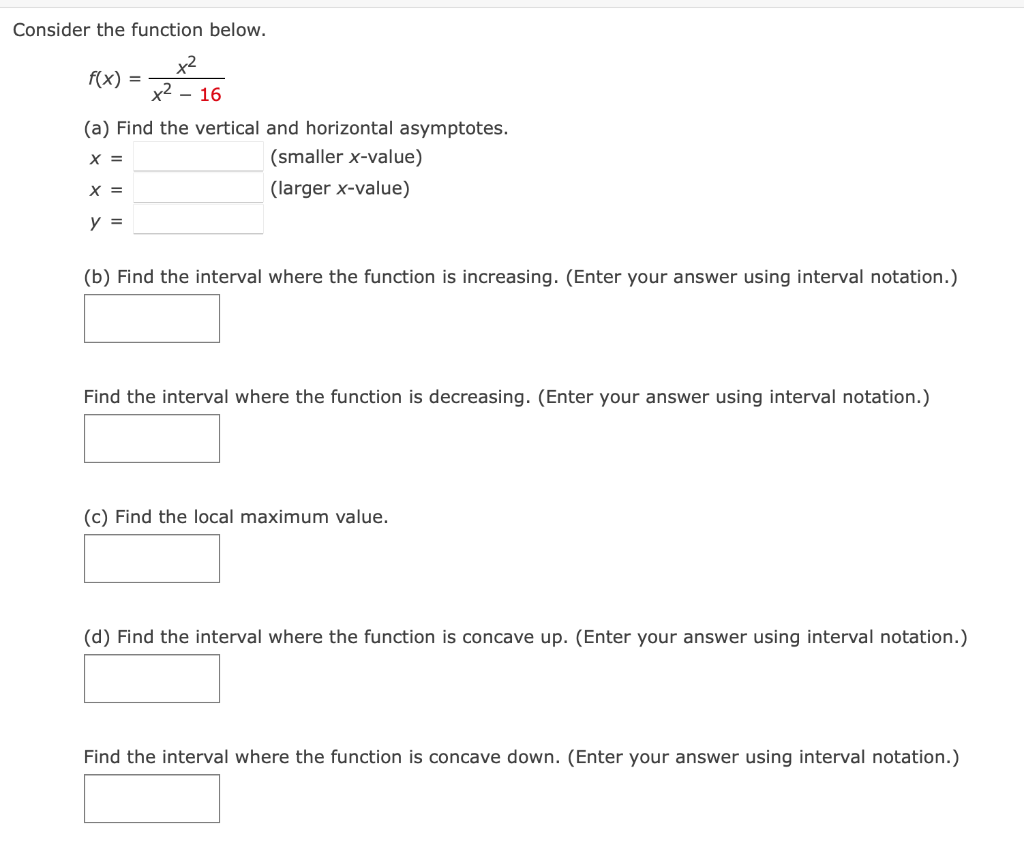Click the larger x-value label text
The width and height of the screenshot is (1024, 843).
click(338, 187)
